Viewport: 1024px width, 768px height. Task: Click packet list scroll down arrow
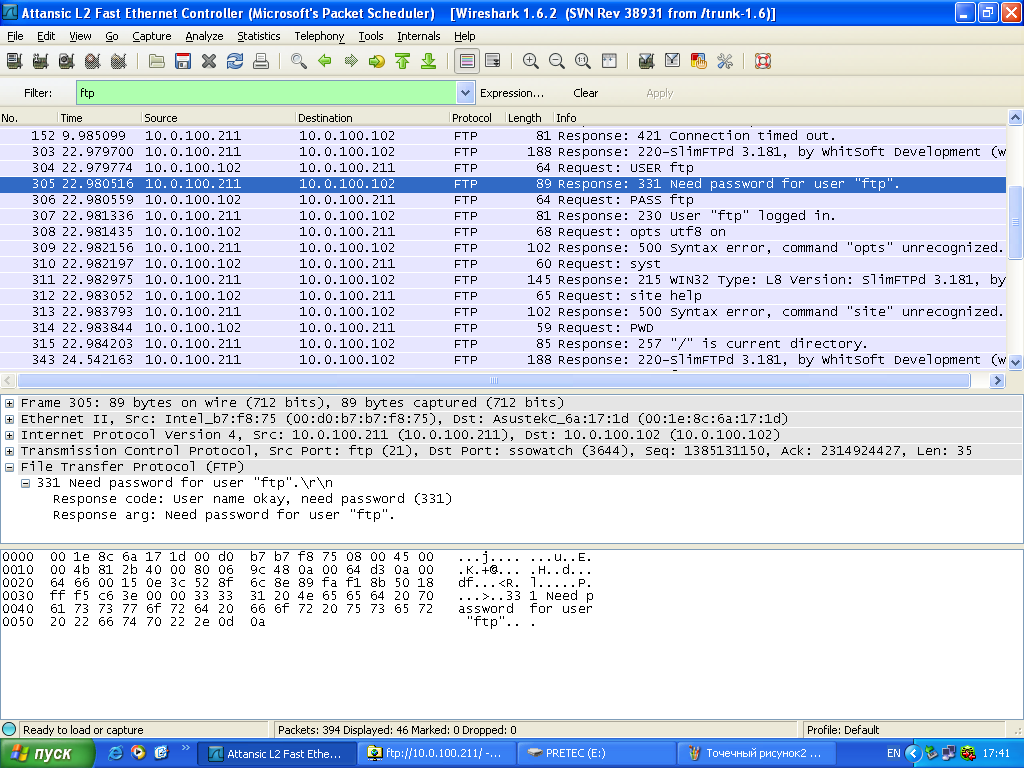pos(1016,362)
